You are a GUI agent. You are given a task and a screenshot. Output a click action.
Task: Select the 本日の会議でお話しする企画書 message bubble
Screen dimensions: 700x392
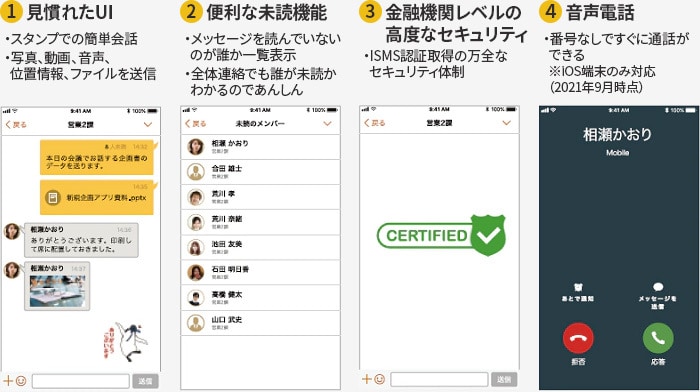tap(97, 158)
